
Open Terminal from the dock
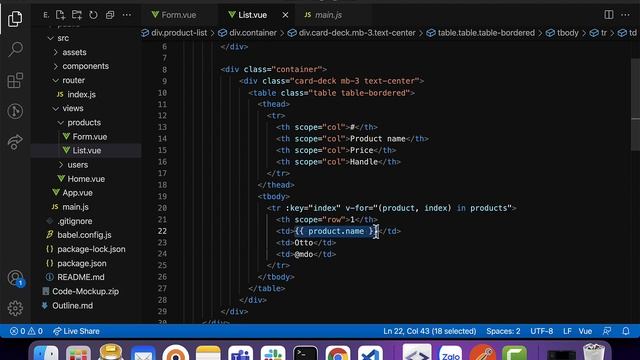pyautogui.click(x=305, y=354)
